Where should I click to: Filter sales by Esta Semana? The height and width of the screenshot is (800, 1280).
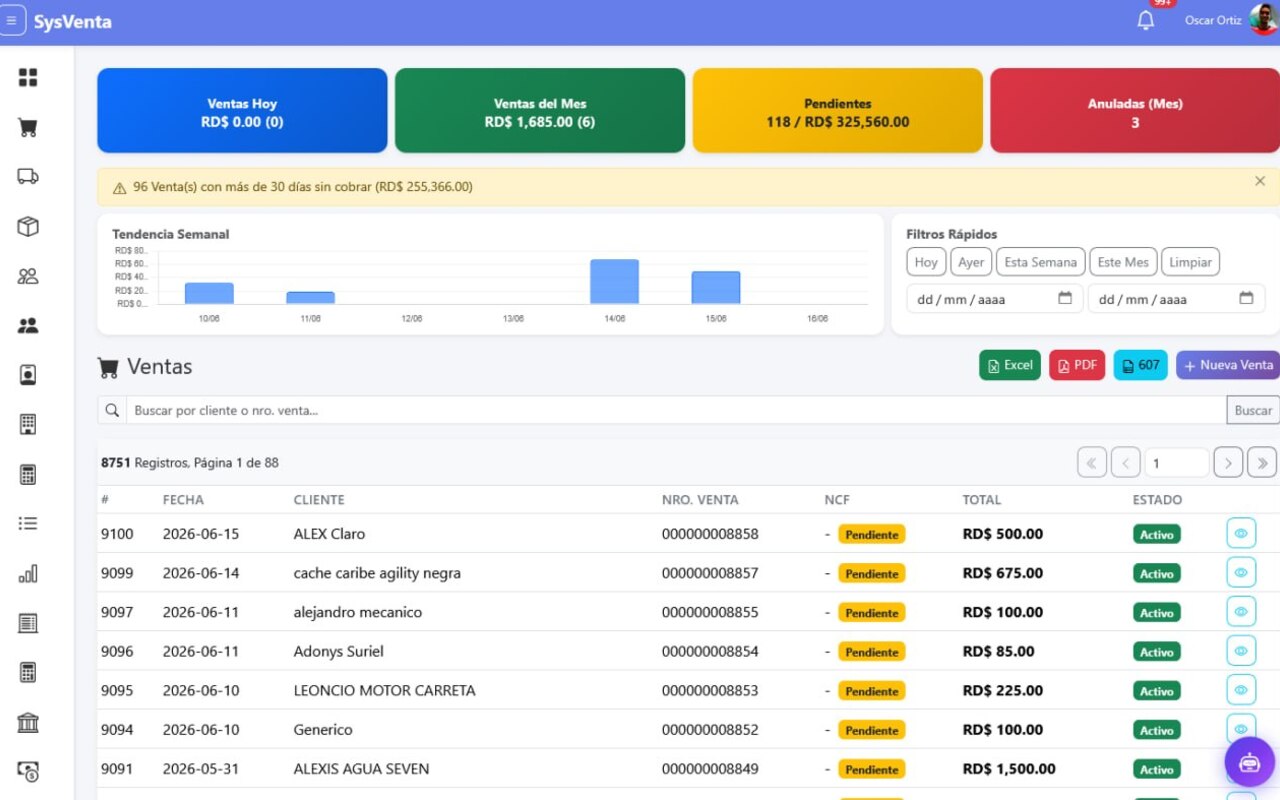pyautogui.click(x=1040, y=262)
